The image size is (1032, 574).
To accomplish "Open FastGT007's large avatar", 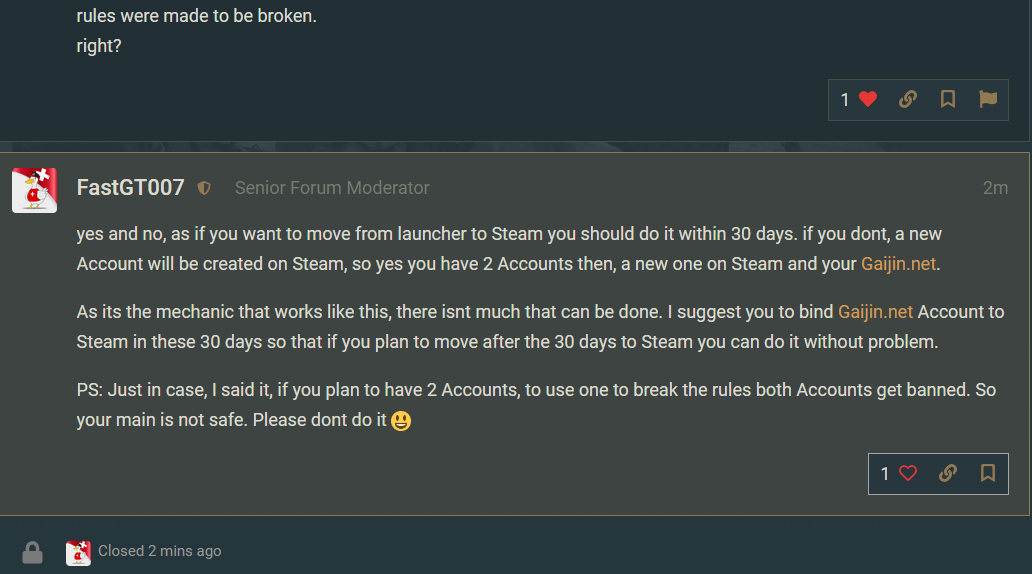I will (34, 190).
